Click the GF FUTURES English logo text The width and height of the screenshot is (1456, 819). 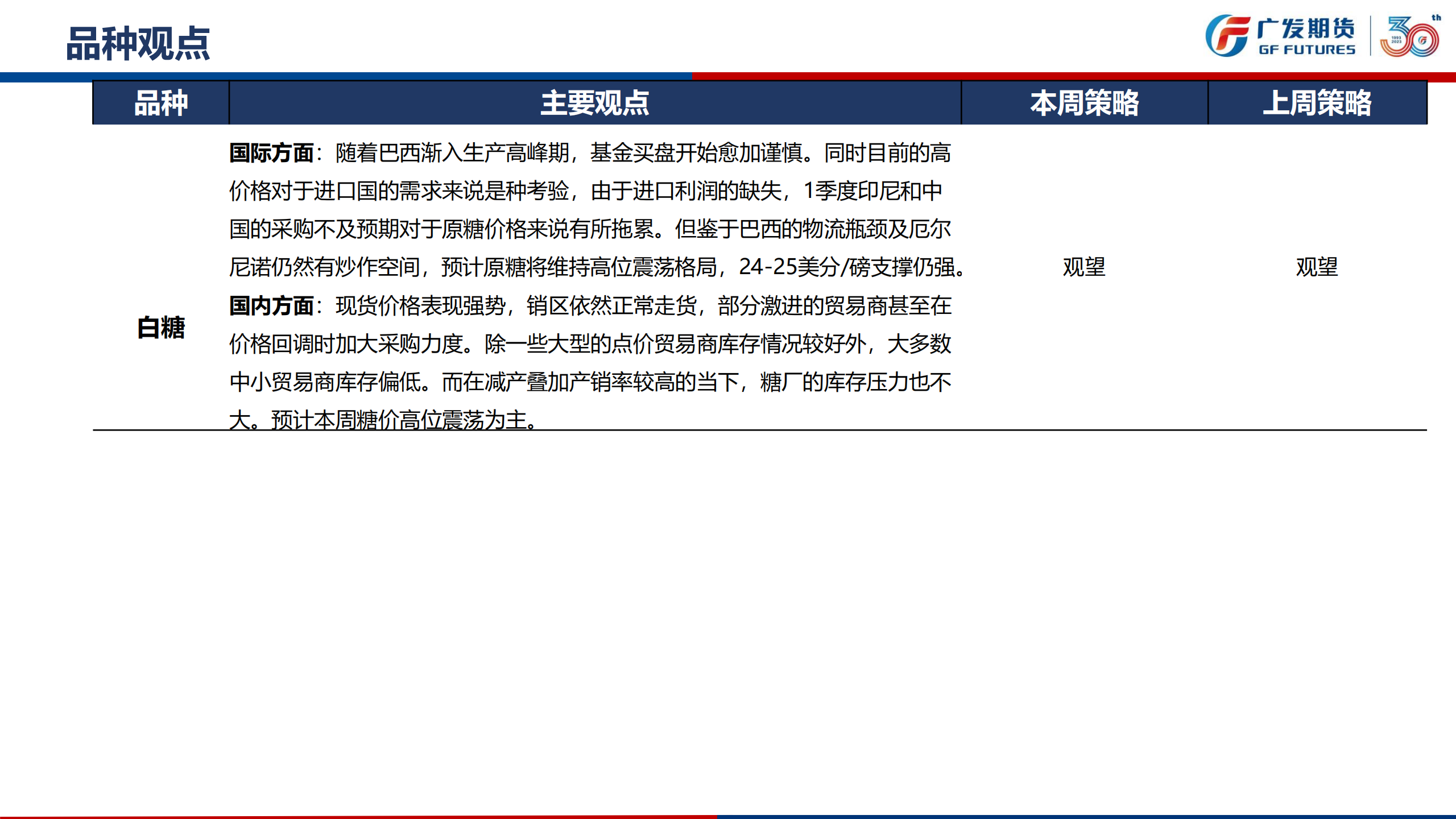coord(1307,50)
